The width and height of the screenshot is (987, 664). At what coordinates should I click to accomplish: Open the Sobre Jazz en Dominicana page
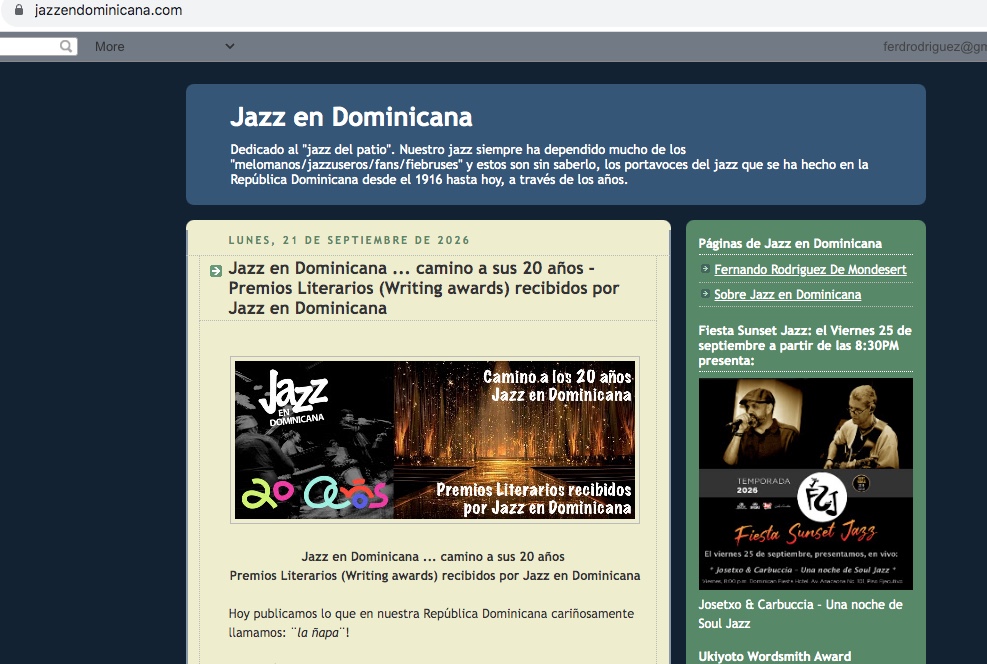coord(787,295)
